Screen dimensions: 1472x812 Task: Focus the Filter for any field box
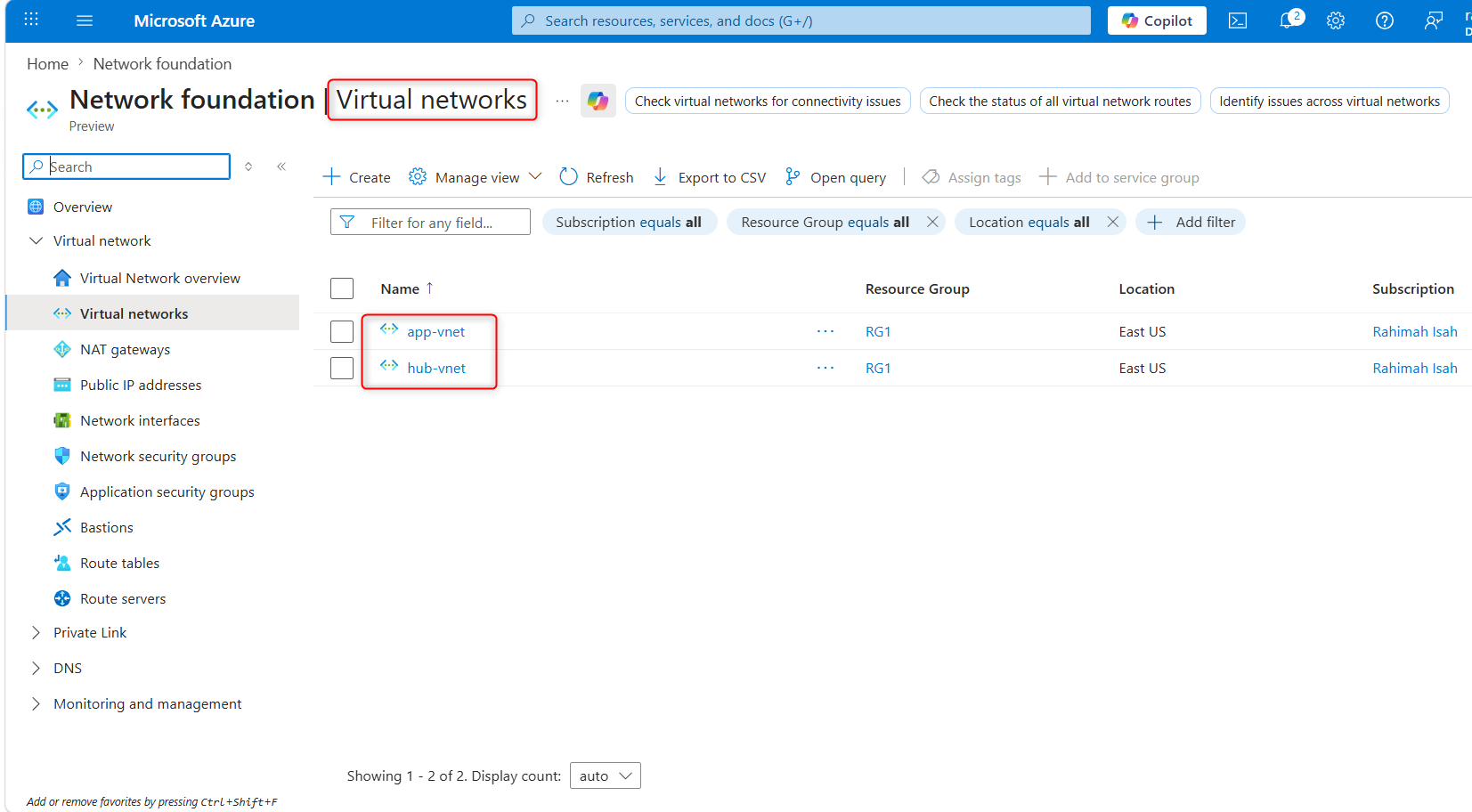[430, 222]
